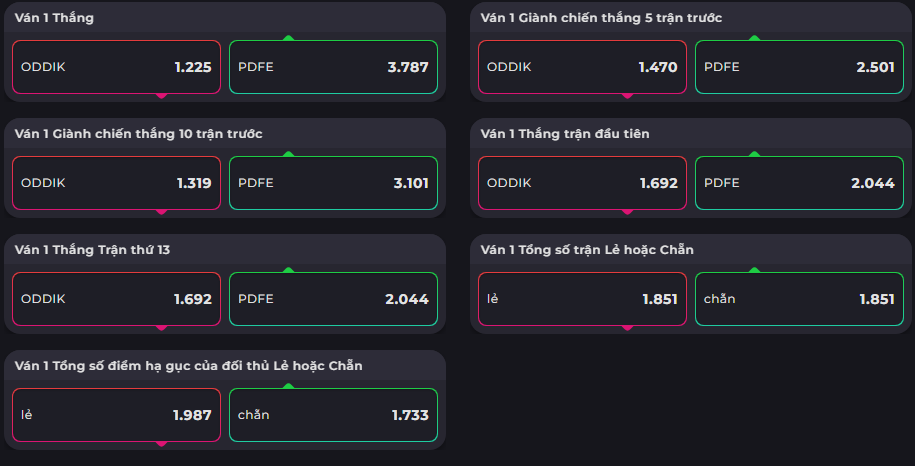Viewport: 915px width, 466px height.
Task: Collapse Ván 1 Giành chiến thắng 5 trận trước
Action: [x=691, y=18]
